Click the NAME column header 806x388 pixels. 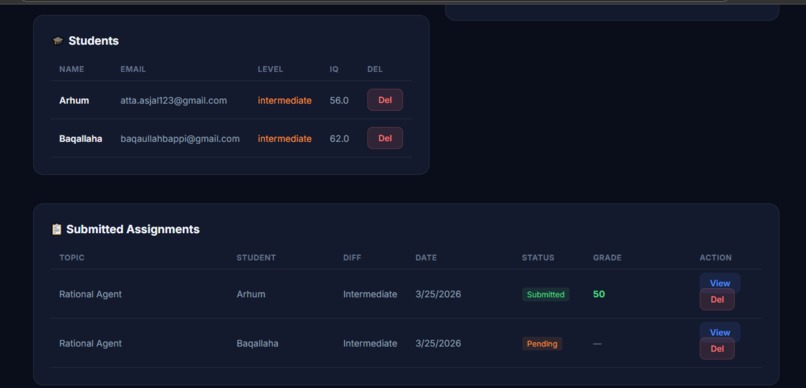pyautogui.click(x=71, y=69)
